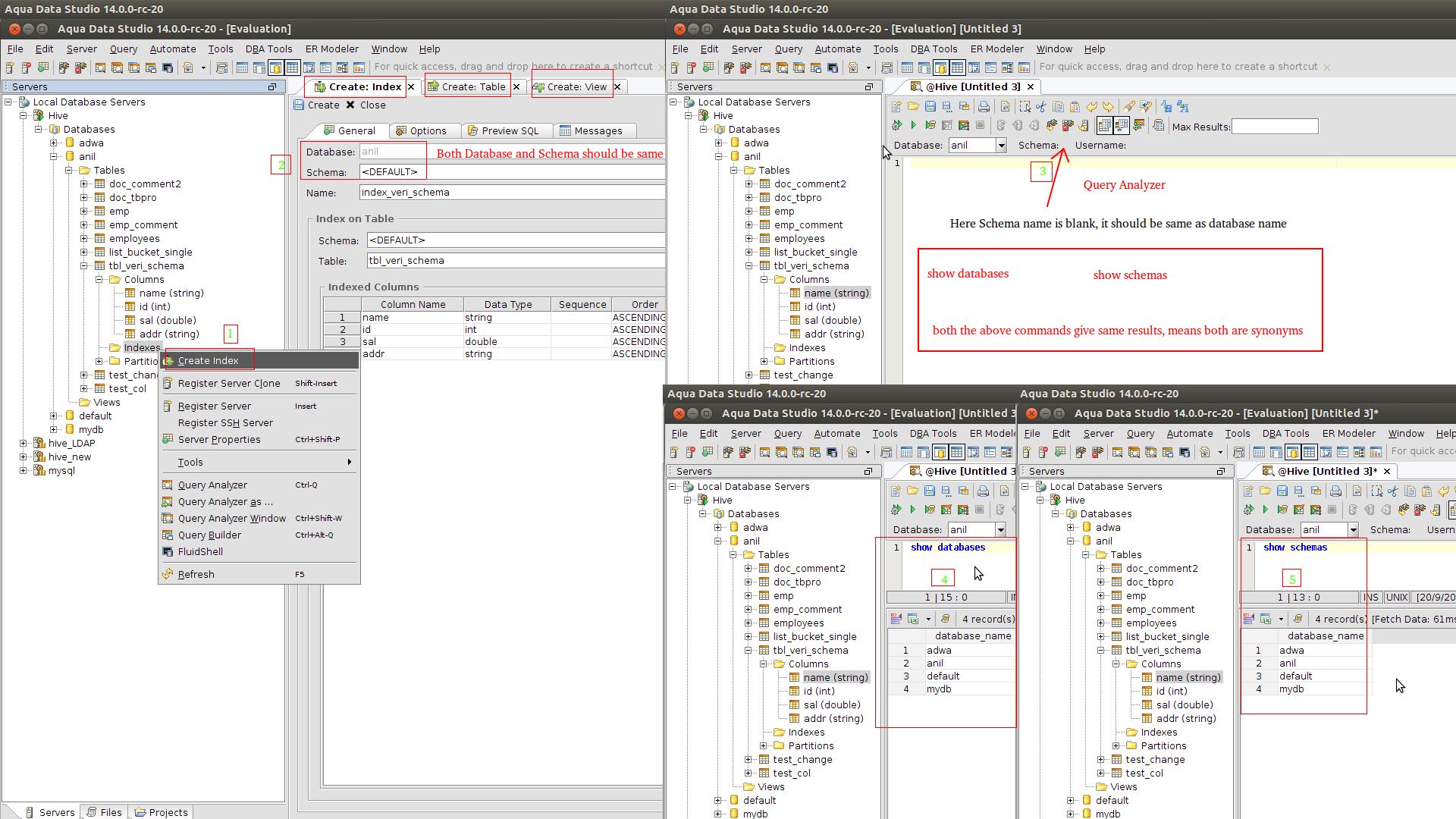Click the convert-to-lowercase text icon

tap(1166, 107)
